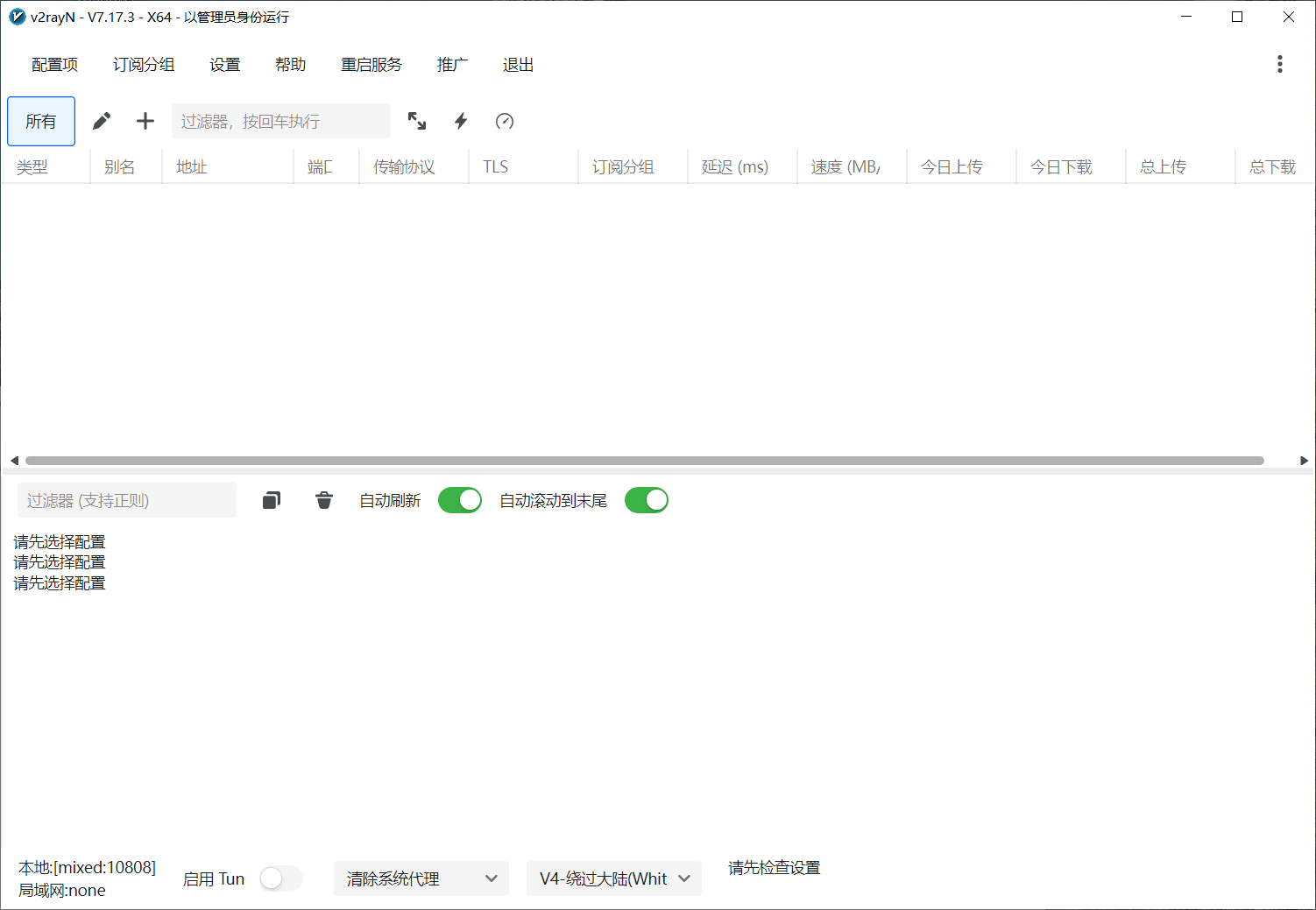
Task: Click 重启服务 in the menu bar
Action: 371,65
